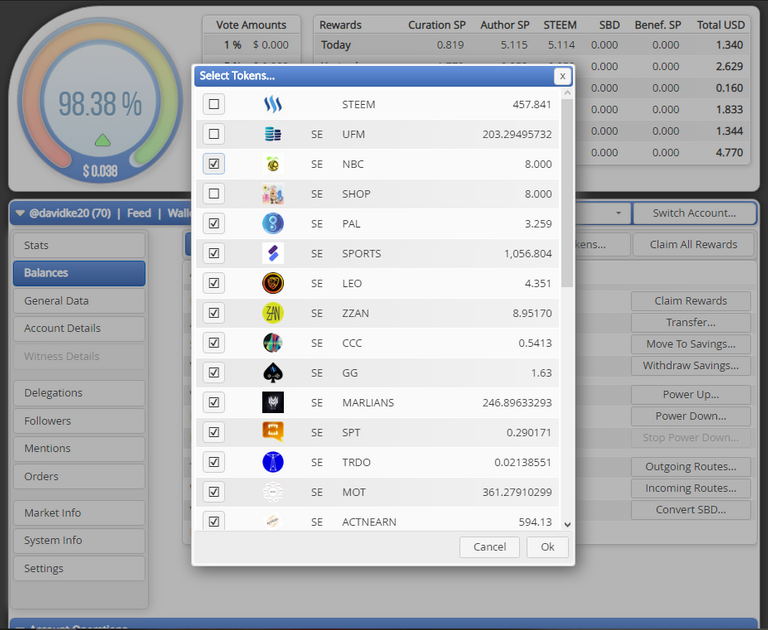The image size is (768, 630).
Task: Open the General Data sidebar tab
Action: [x=79, y=301]
